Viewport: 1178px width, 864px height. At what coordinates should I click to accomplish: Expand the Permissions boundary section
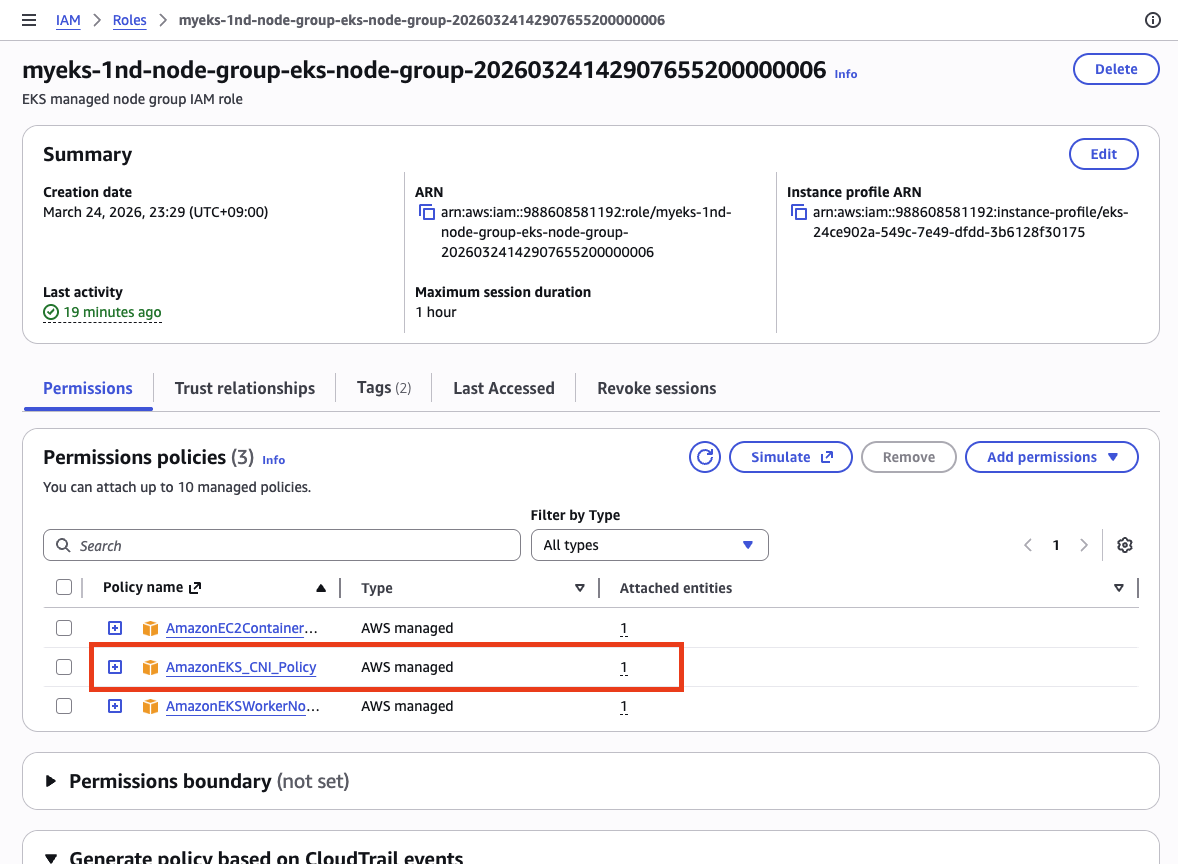click(51, 781)
